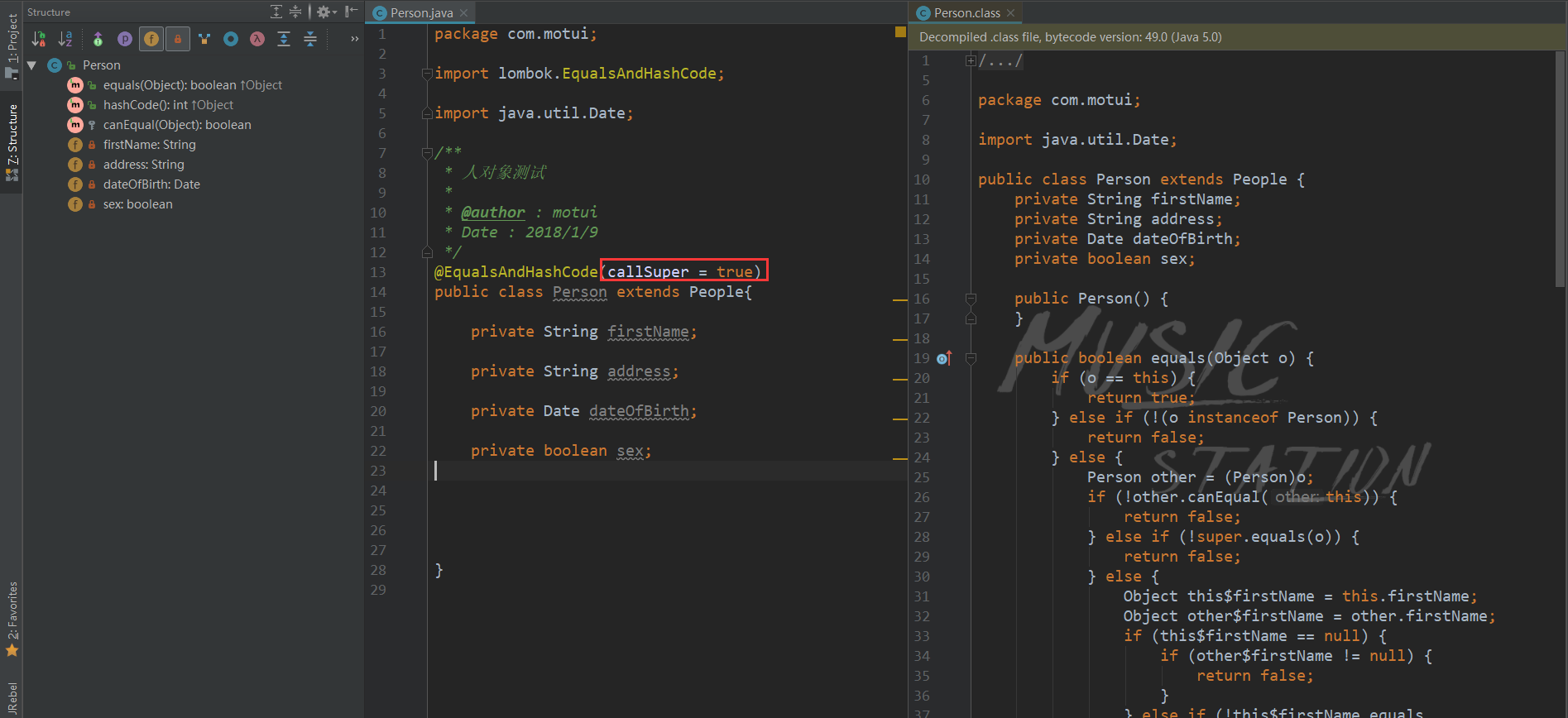This screenshot has height=718, width=1568.
Task: Open the Project tool window
Action: point(12,45)
